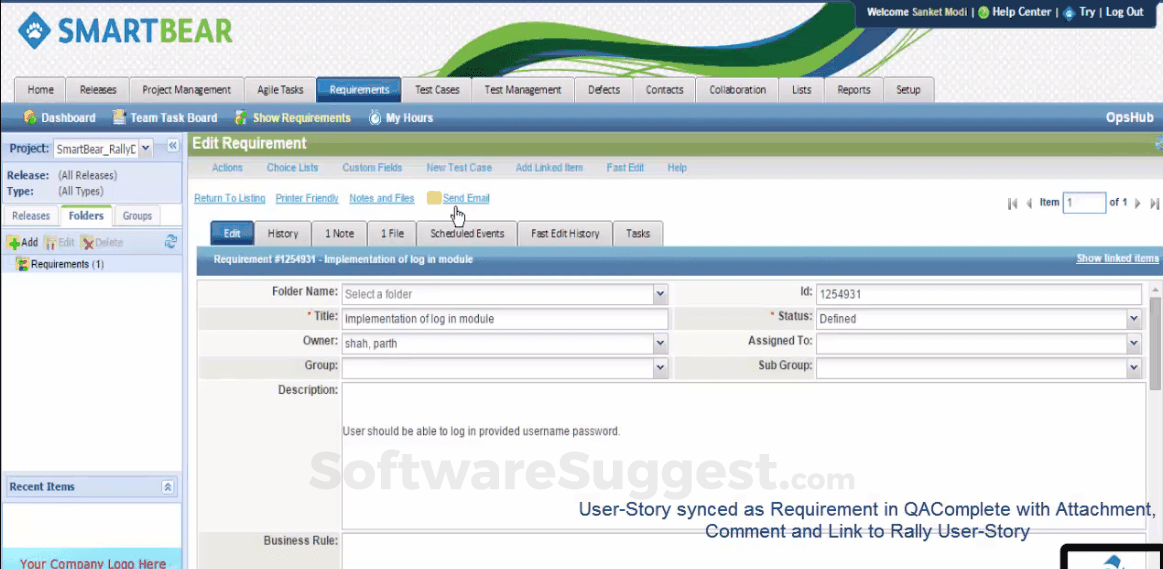This screenshot has width=1163, height=569.
Task: Open the Contacts tab
Action: (664, 90)
